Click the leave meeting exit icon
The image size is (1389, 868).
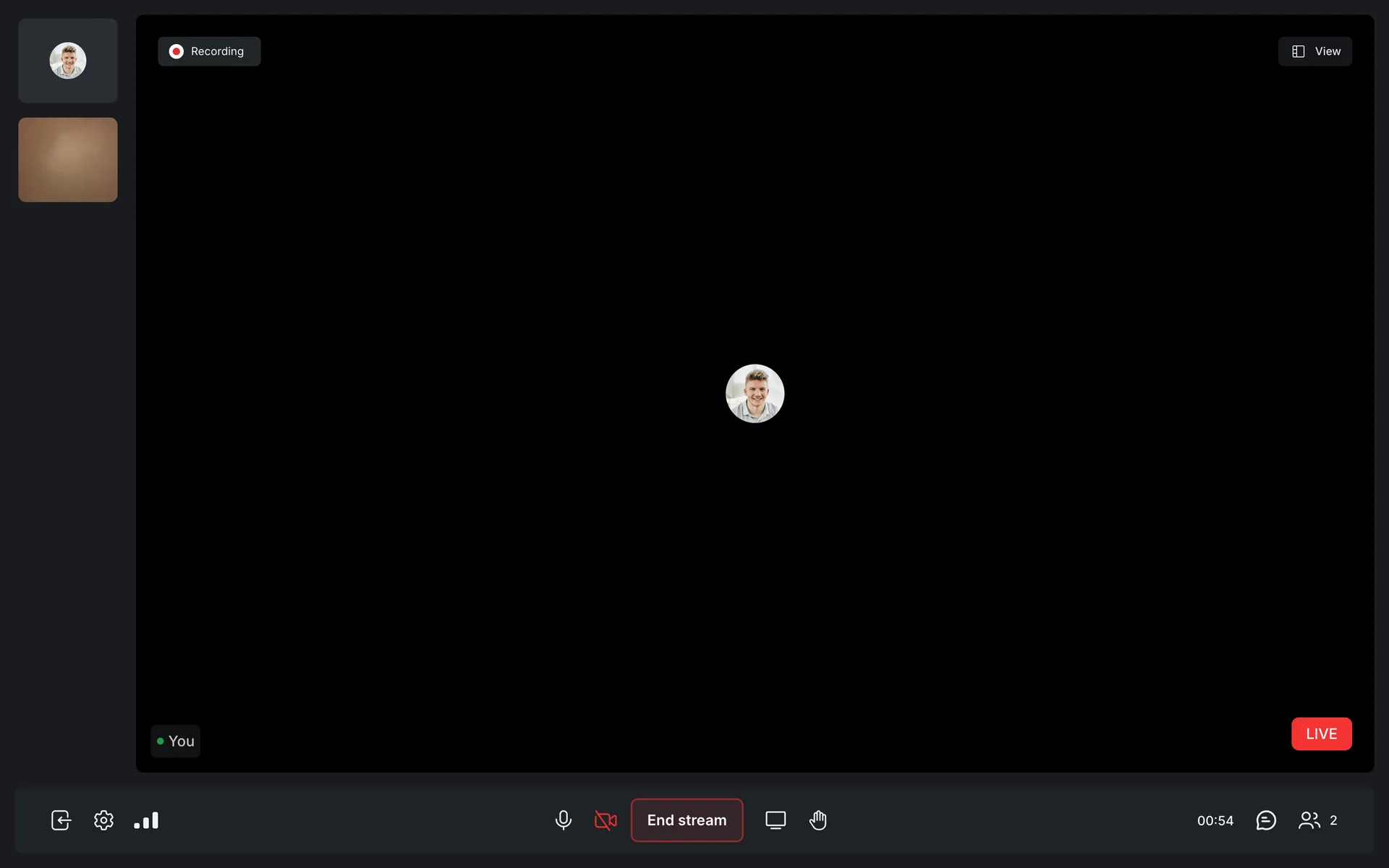[x=61, y=820]
